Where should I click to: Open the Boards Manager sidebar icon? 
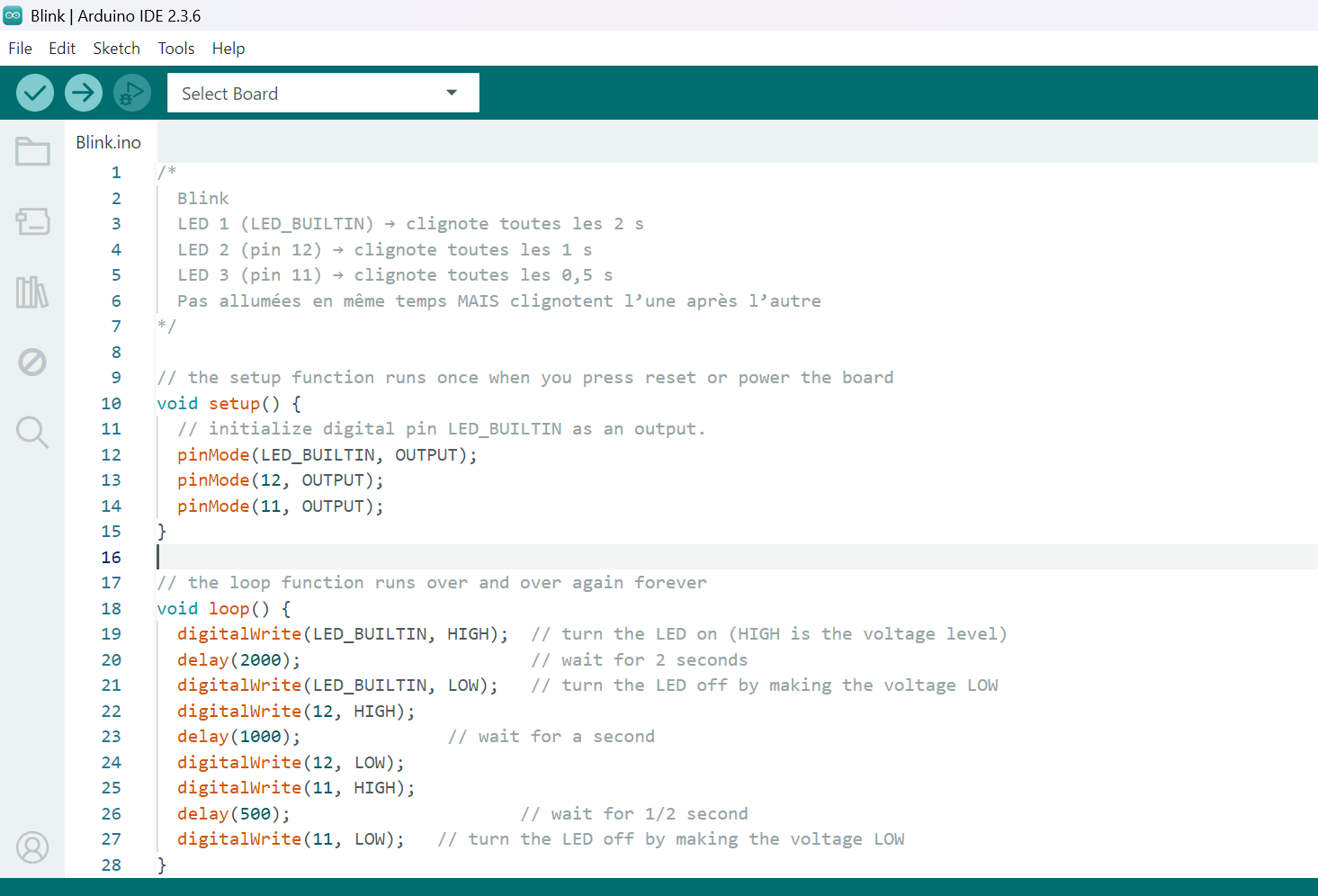point(32,221)
